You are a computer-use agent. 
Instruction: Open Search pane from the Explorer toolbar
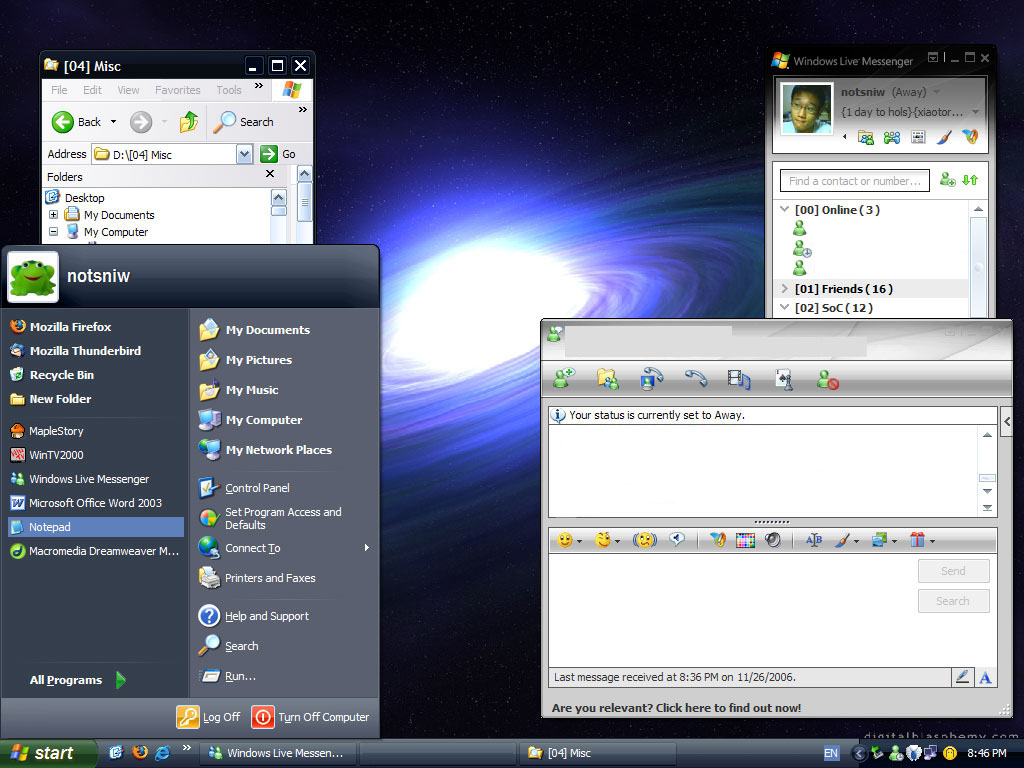click(x=244, y=122)
